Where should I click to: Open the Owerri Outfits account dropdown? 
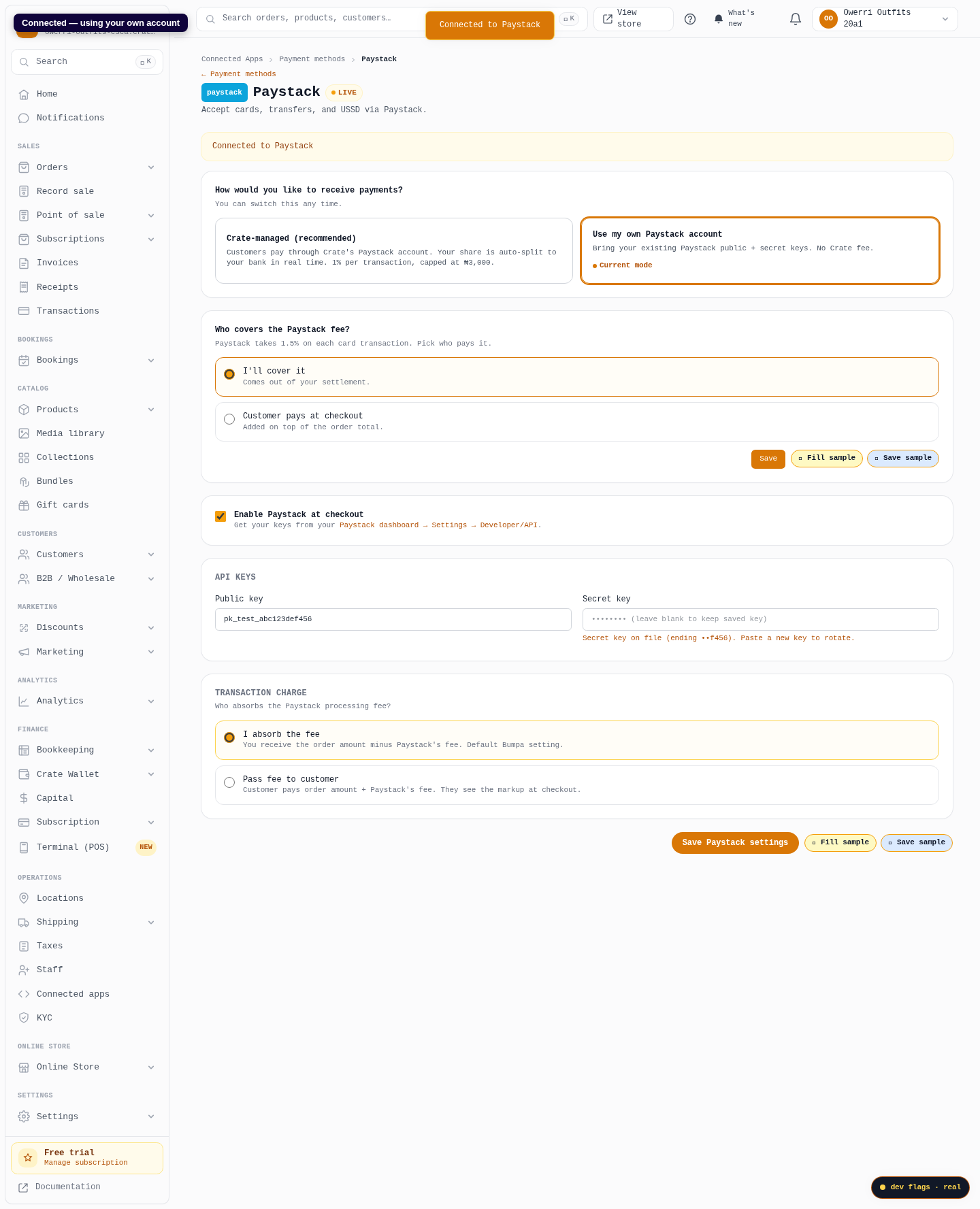[885, 19]
